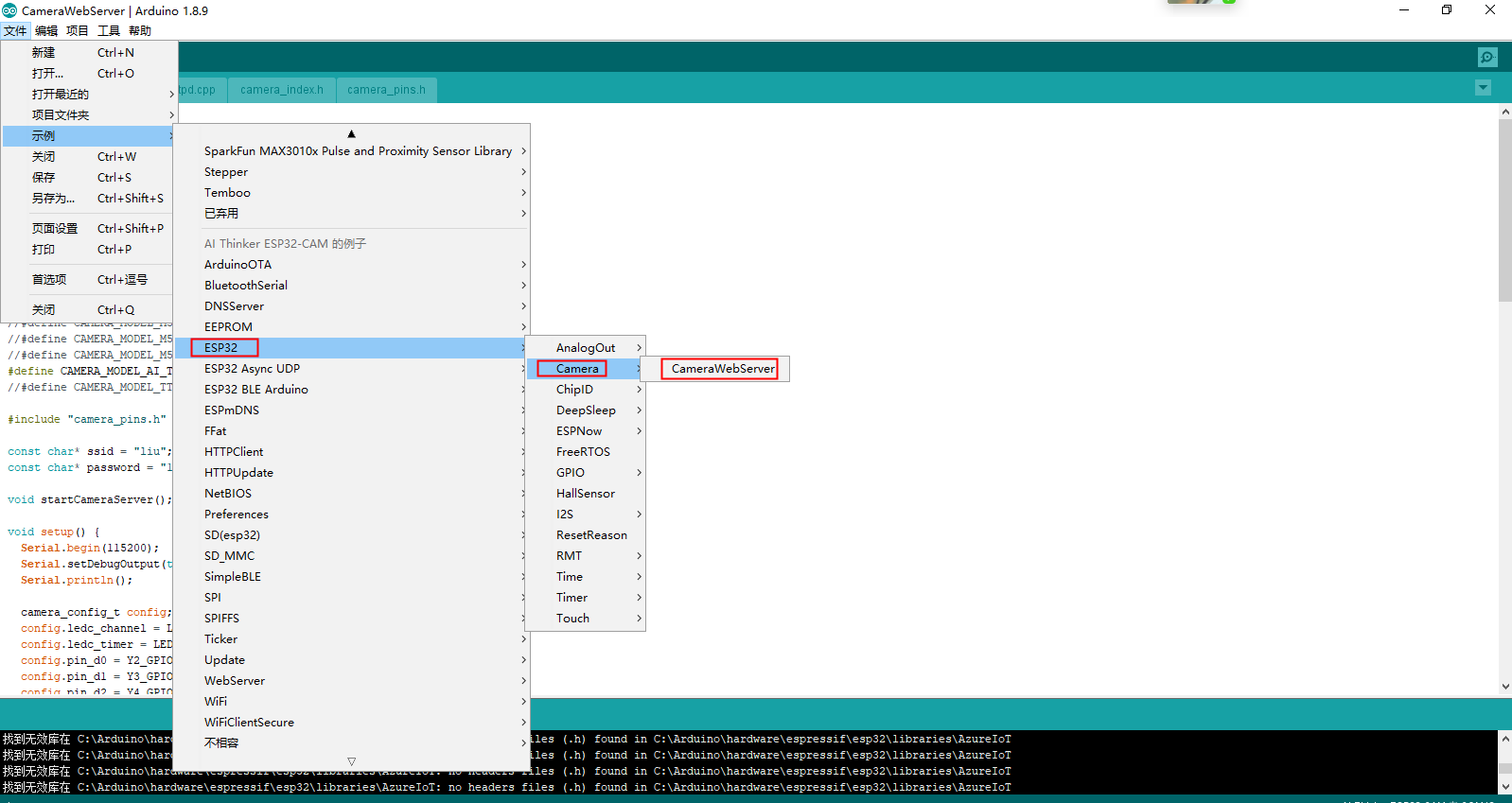
Task: Open the 项目 menu
Action: pos(78,30)
